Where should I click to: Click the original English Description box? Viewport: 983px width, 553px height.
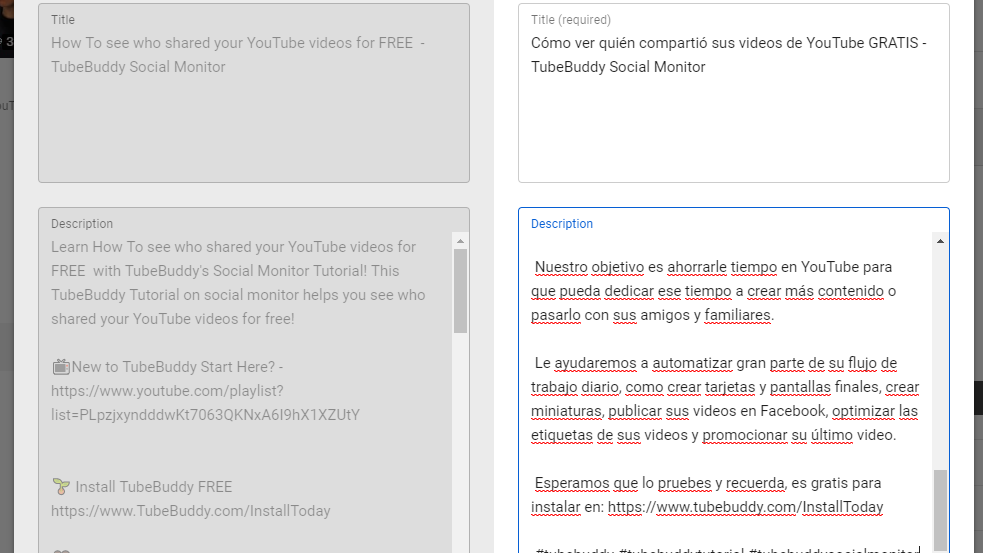click(x=254, y=381)
